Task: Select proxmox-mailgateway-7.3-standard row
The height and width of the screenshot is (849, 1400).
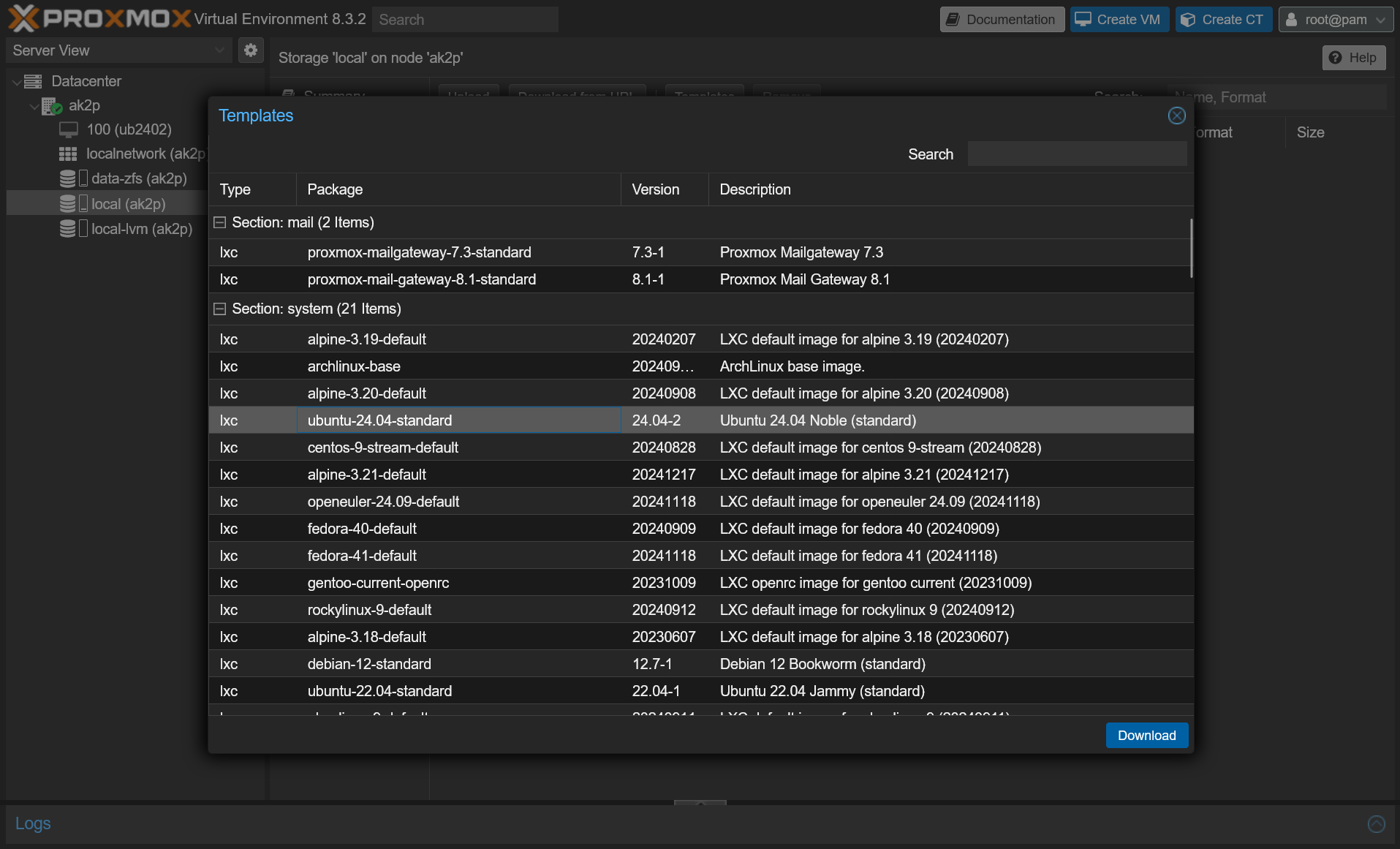Action: point(701,252)
